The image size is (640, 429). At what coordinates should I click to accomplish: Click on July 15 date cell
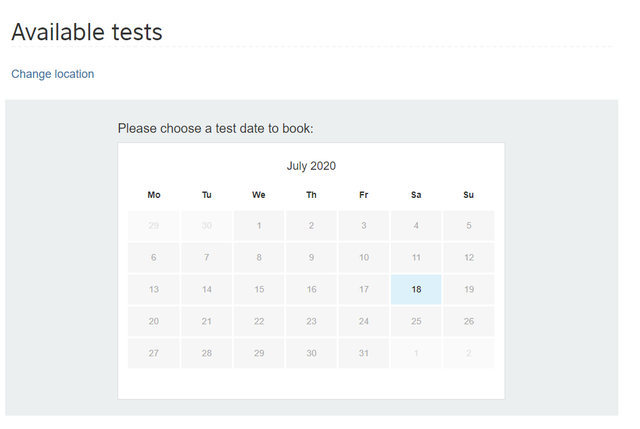pos(259,289)
